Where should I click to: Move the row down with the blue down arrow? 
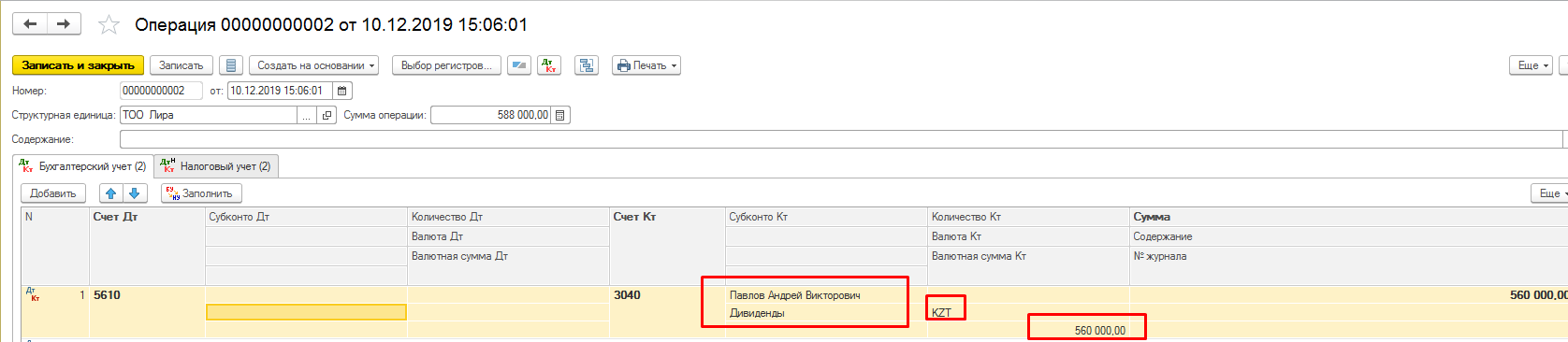coord(135,193)
